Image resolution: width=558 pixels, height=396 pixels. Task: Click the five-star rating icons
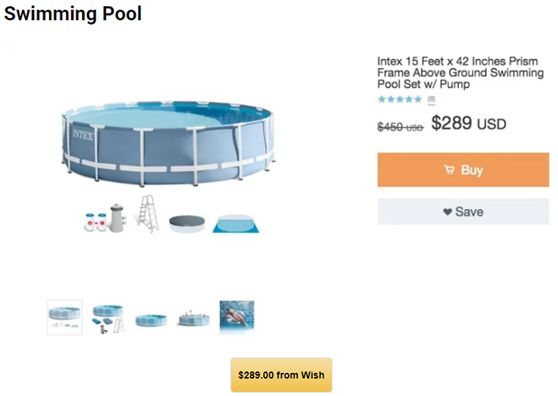point(400,99)
